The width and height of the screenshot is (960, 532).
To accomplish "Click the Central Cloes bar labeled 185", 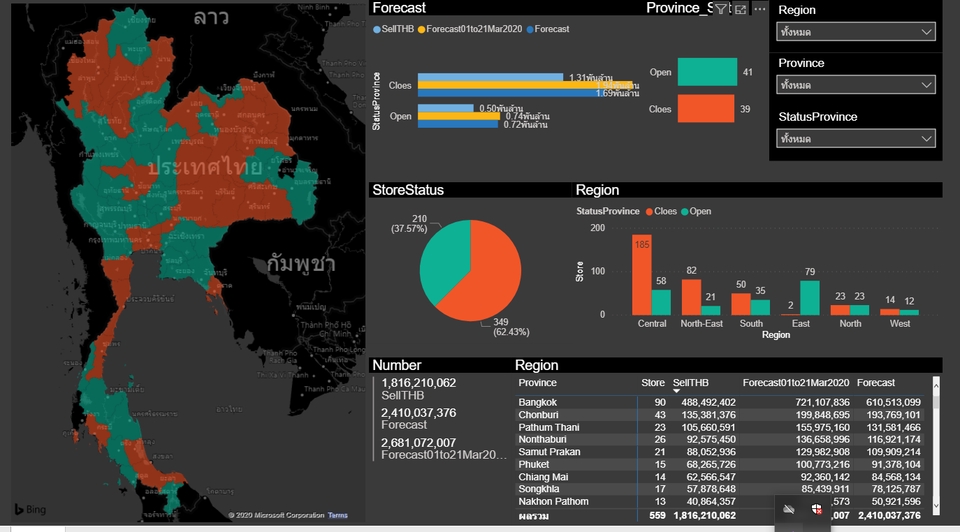I will click(642, 275).
